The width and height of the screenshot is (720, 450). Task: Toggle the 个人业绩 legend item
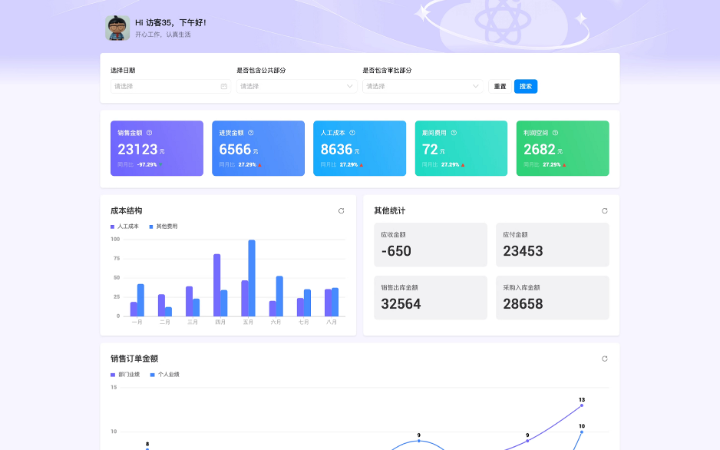click(164, 375)
